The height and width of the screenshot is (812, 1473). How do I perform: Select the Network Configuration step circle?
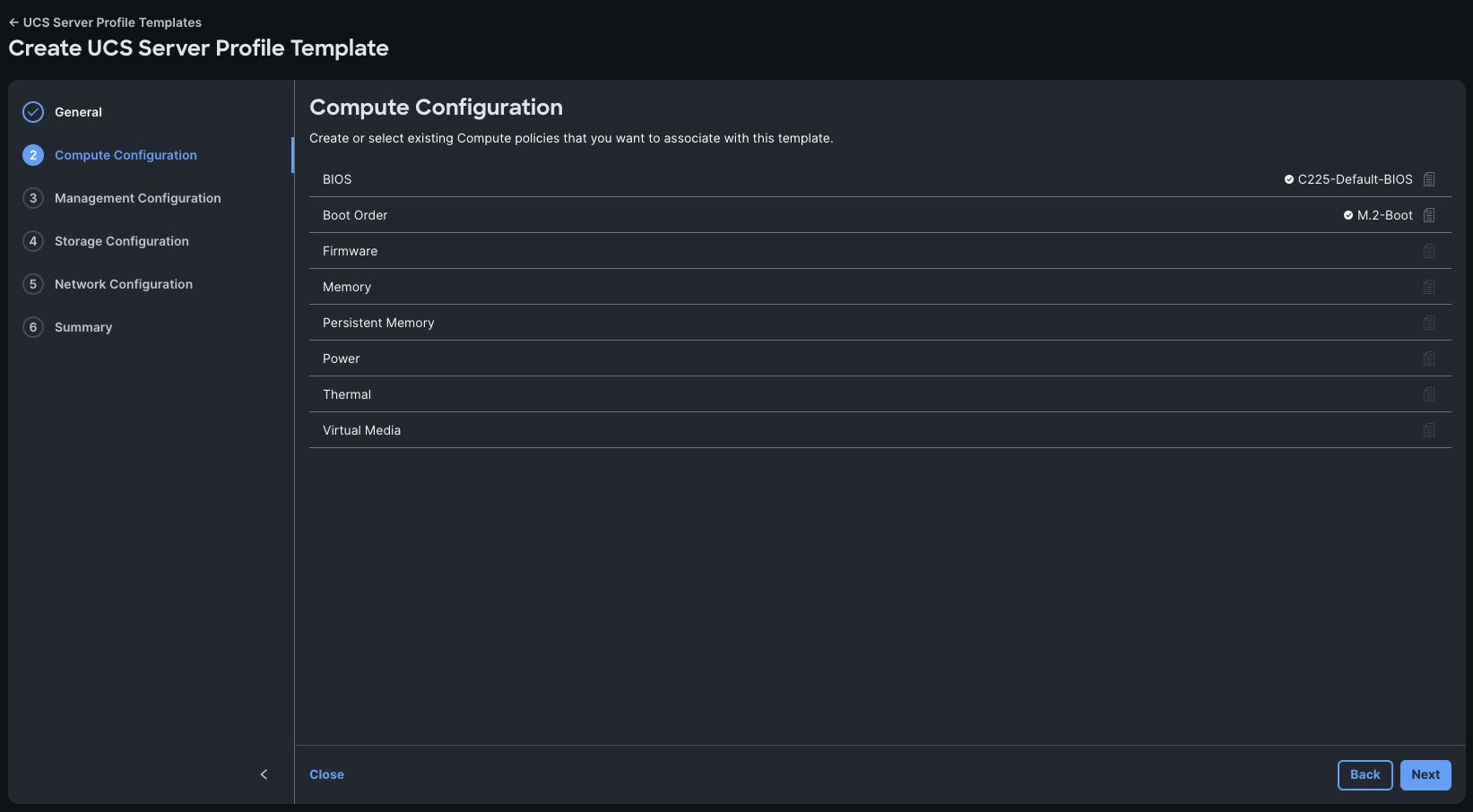(x=32, y=284)
